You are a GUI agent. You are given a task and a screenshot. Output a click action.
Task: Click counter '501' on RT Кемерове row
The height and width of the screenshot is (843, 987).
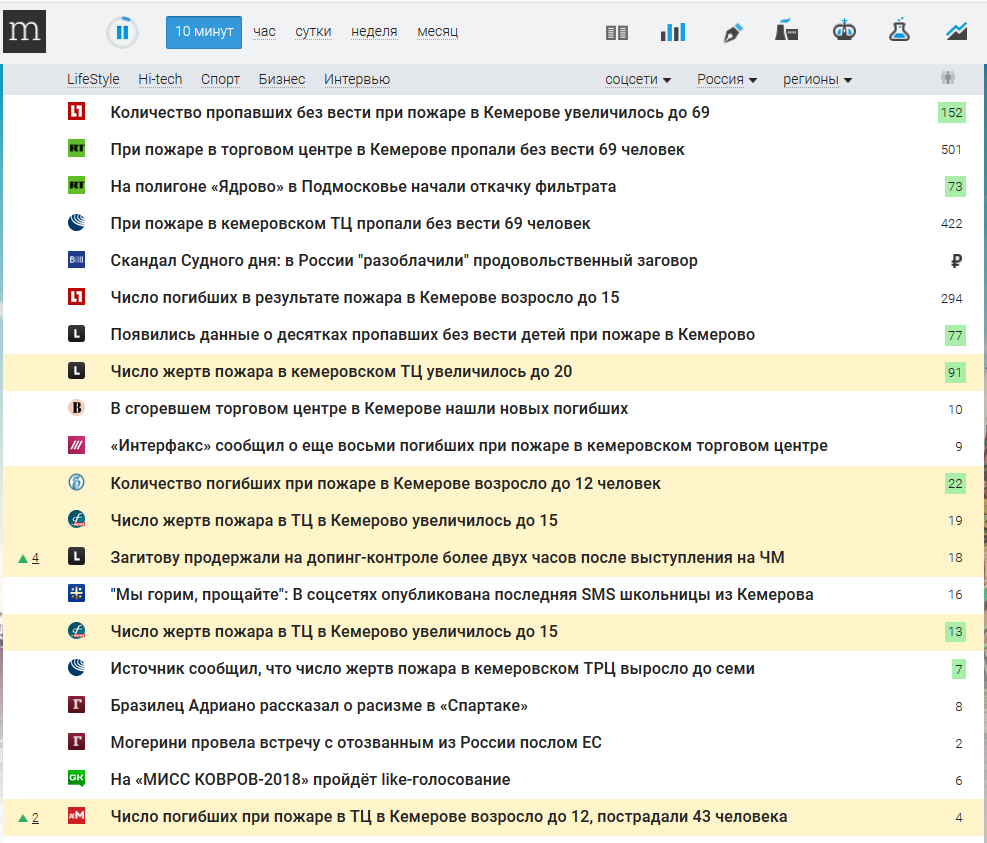(x=951, y=150)
